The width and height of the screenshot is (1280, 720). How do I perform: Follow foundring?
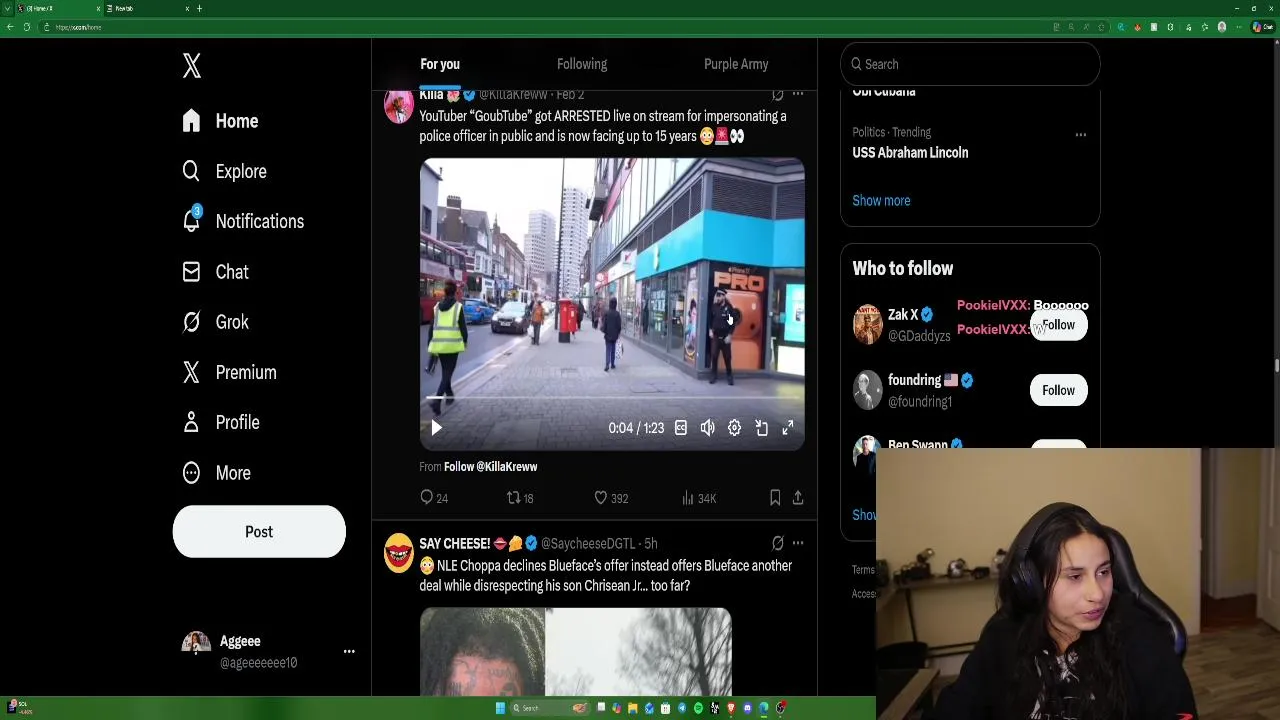(x=1059, y=391)
